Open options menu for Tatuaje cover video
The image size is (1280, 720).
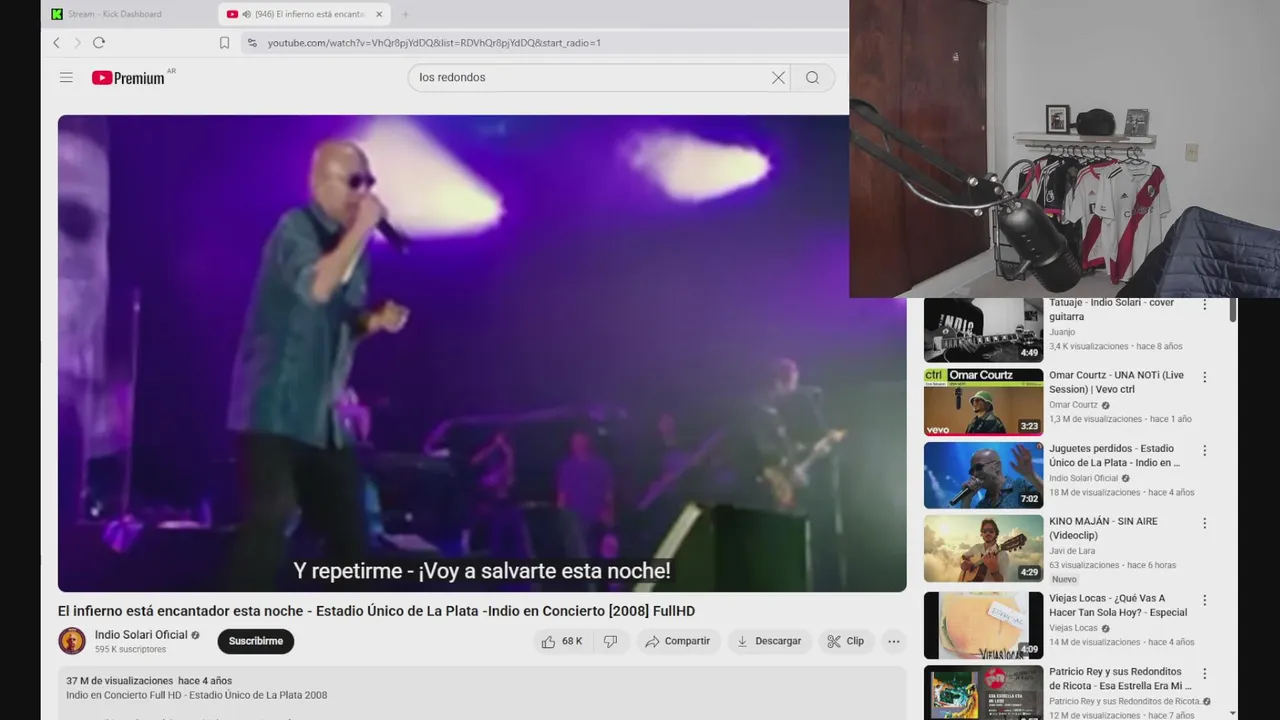click(x=1204, y=305)
